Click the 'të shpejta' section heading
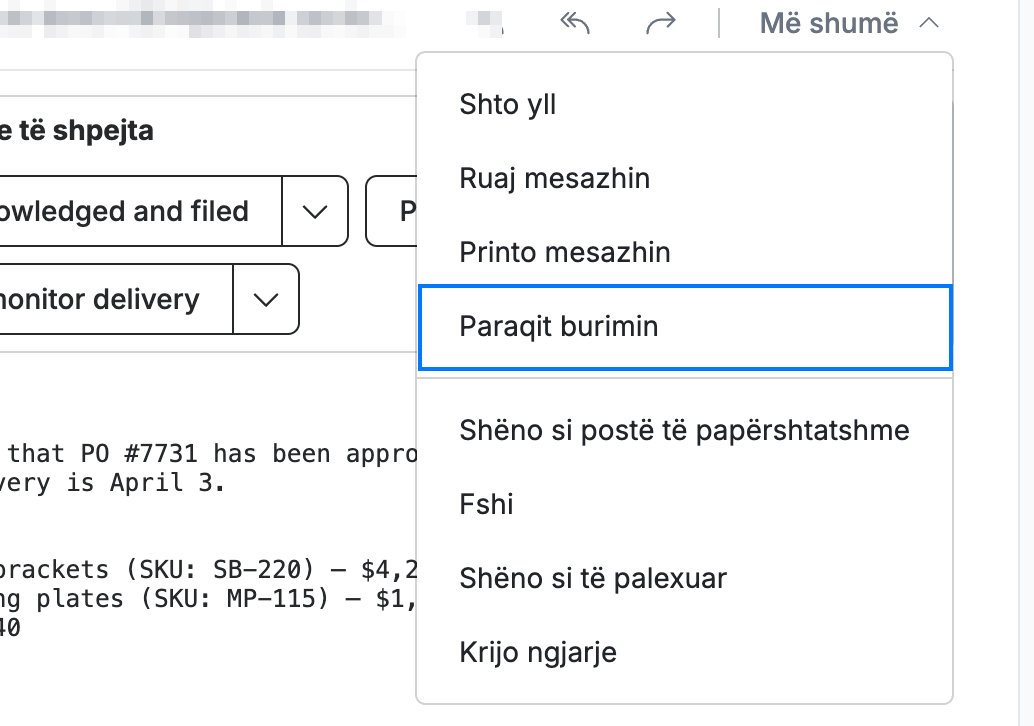This screenshot has width=1034, height=726. (77, 130)
